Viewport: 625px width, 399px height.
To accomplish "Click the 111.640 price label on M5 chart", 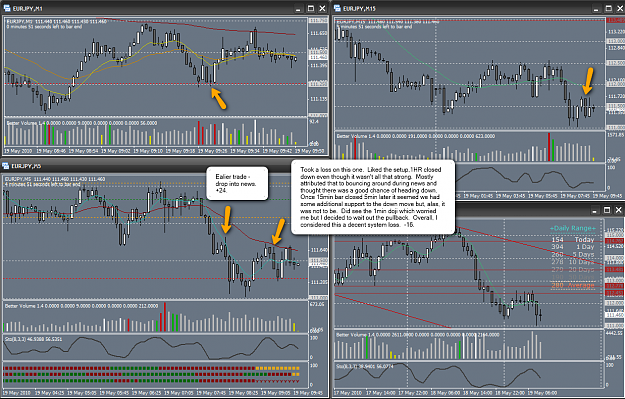I will 318,250.
